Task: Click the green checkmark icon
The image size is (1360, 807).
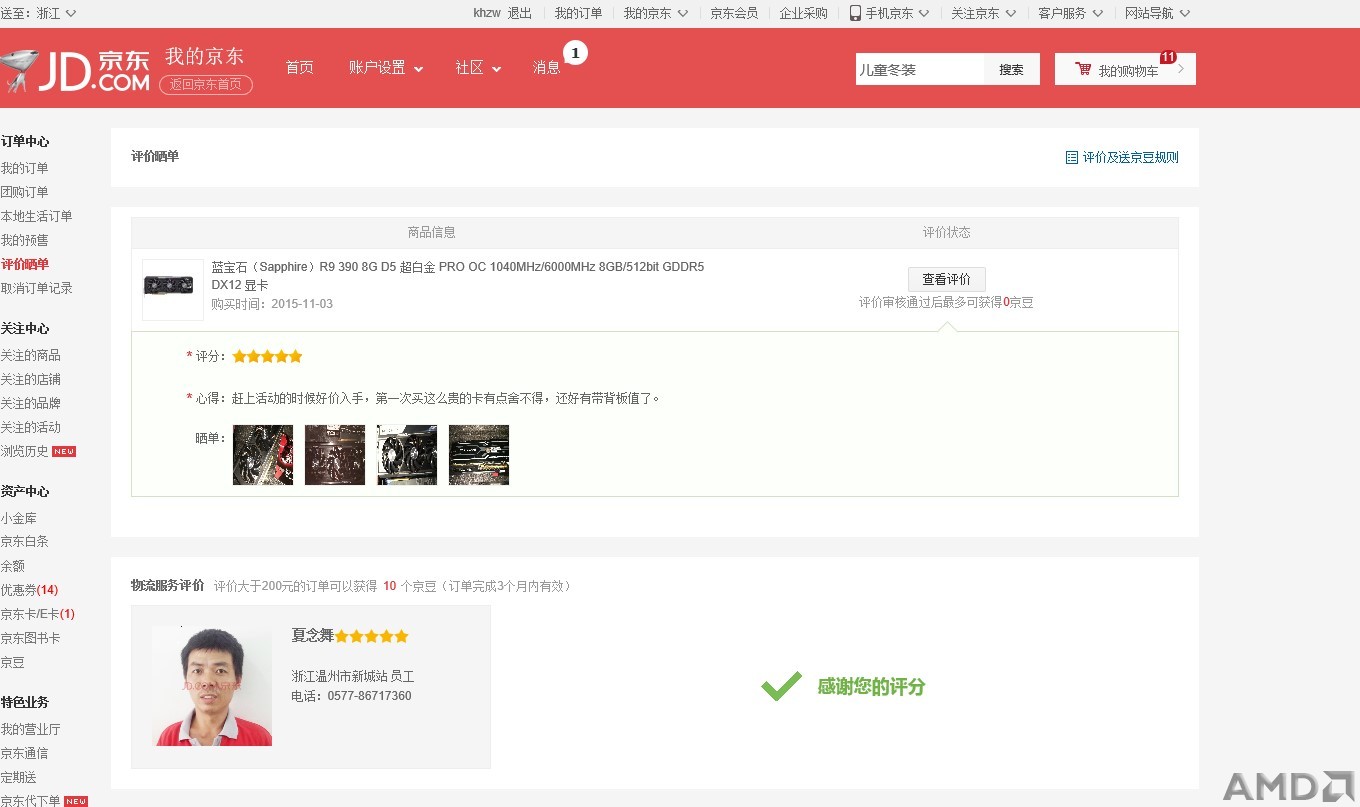Action: 781,686
